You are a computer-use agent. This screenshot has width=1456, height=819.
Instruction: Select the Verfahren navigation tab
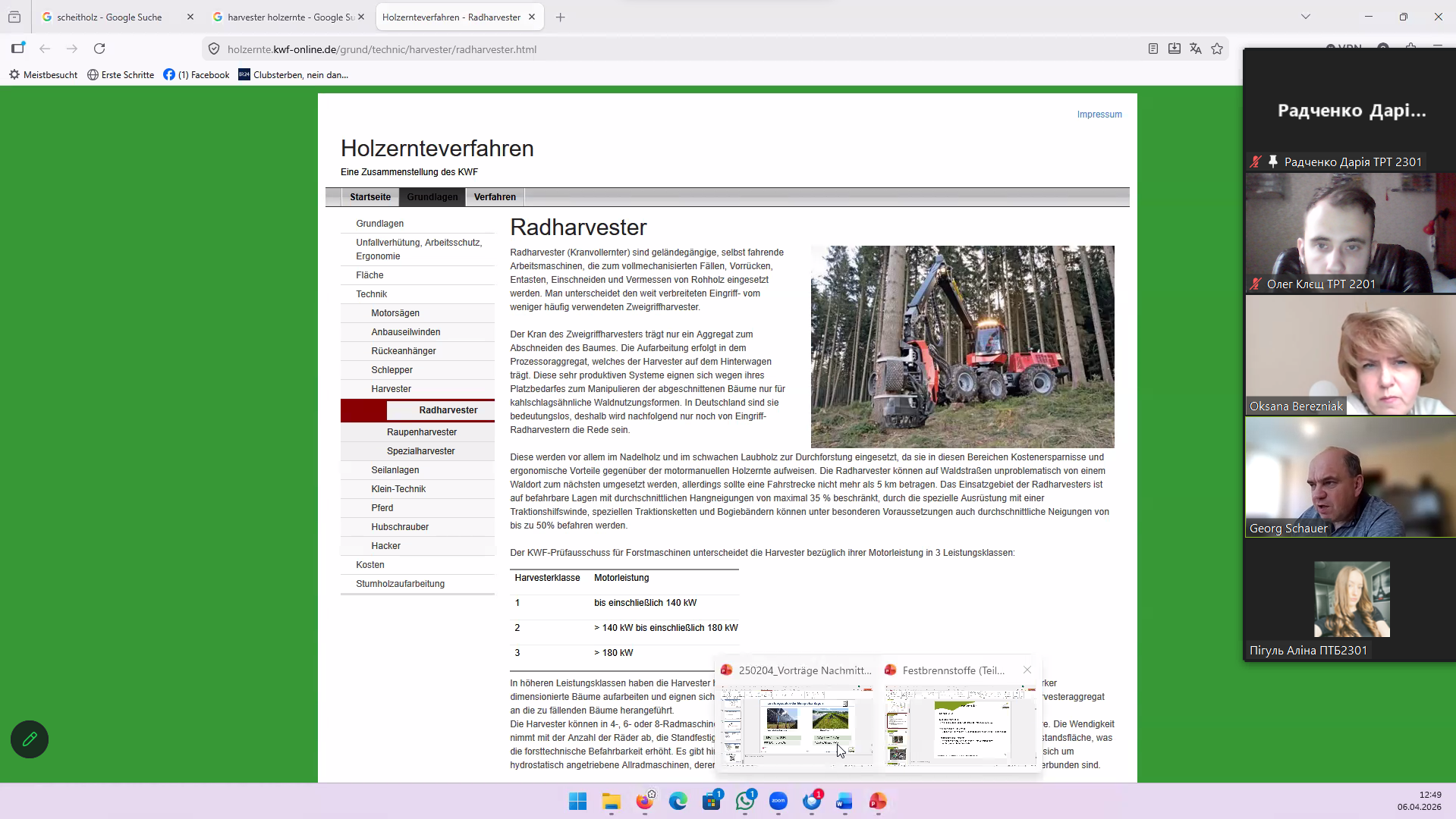pyautogui.click(x=495, y=196)
